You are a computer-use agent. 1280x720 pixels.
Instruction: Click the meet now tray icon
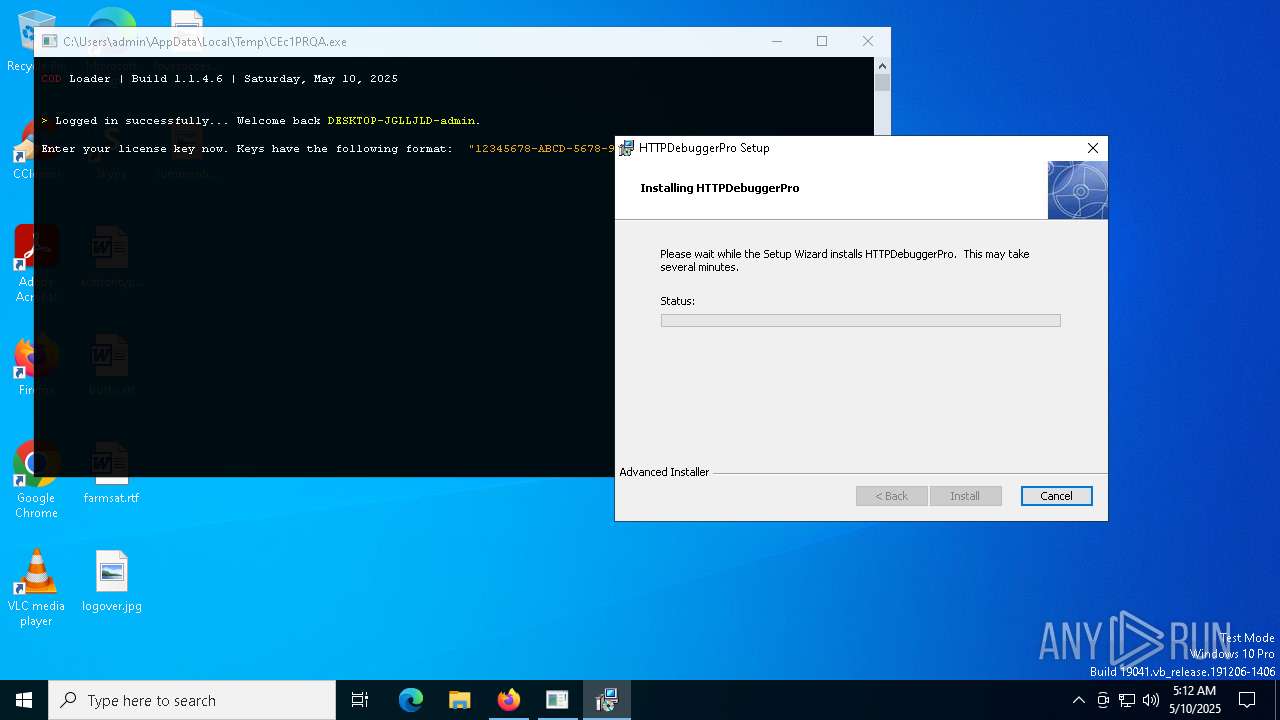pos(1103,700)
